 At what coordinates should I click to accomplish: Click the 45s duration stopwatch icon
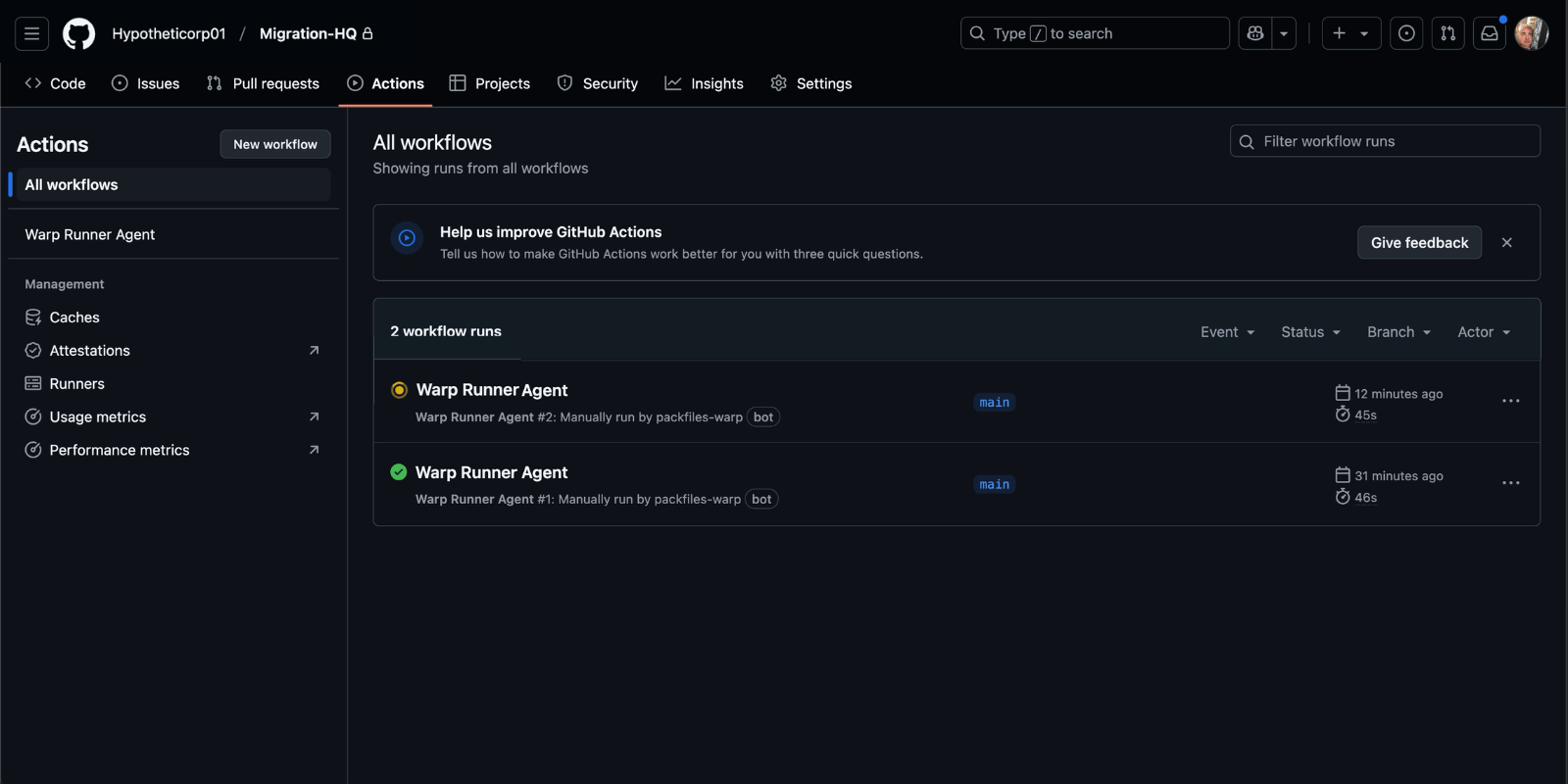click(x=1343, y=415)
